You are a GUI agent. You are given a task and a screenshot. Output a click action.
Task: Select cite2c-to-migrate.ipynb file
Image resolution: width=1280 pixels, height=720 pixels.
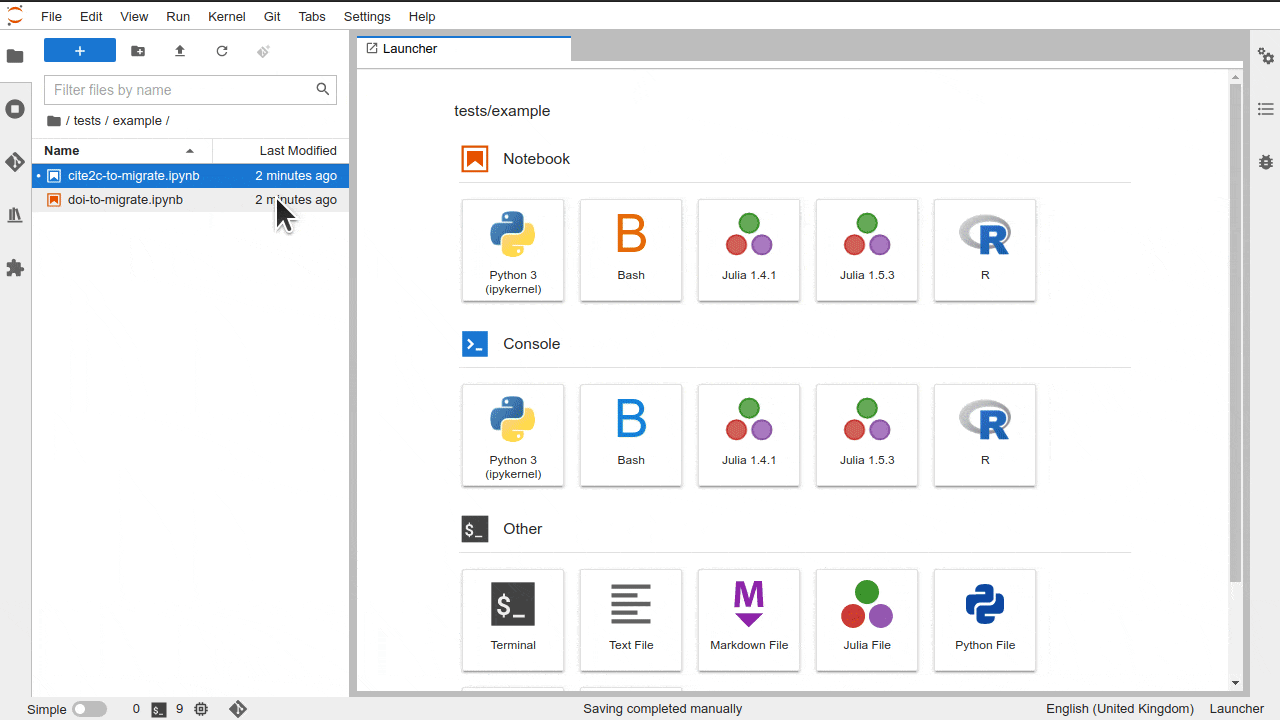point(190,176)
